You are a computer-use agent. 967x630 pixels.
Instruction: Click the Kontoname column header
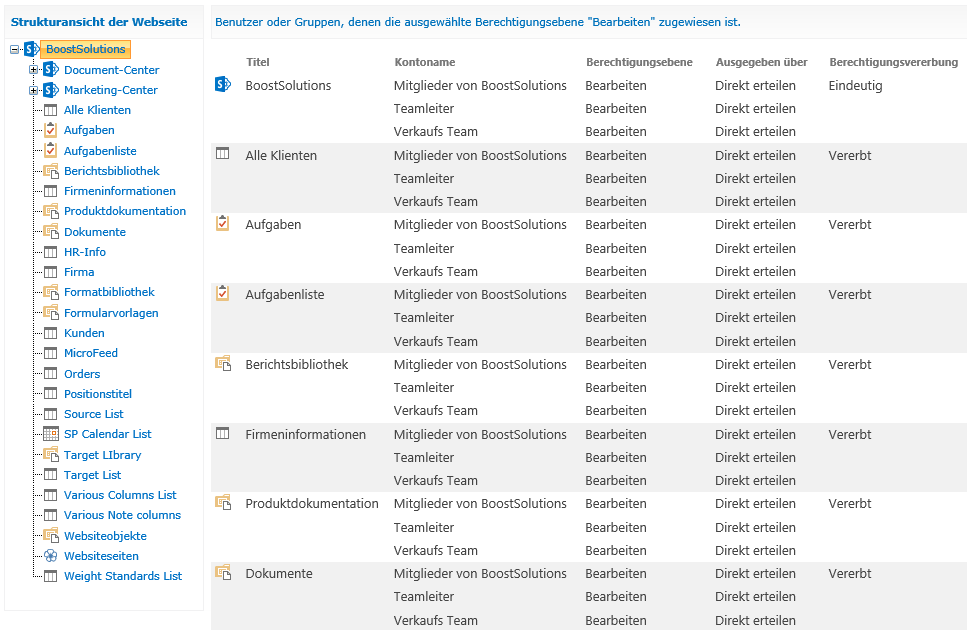[x=425, y=62]
